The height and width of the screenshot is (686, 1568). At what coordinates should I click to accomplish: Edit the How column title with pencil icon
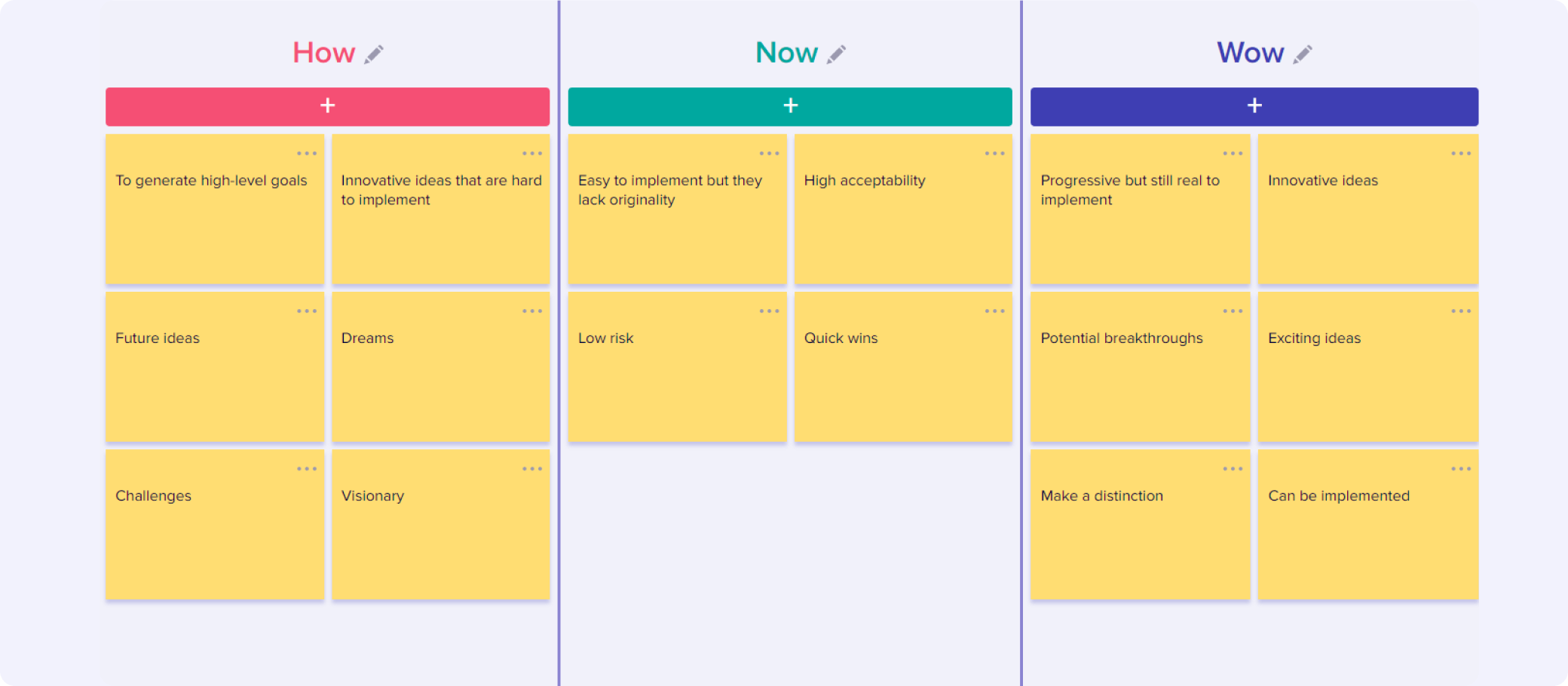pyautogui.click(x=374, y=54)
